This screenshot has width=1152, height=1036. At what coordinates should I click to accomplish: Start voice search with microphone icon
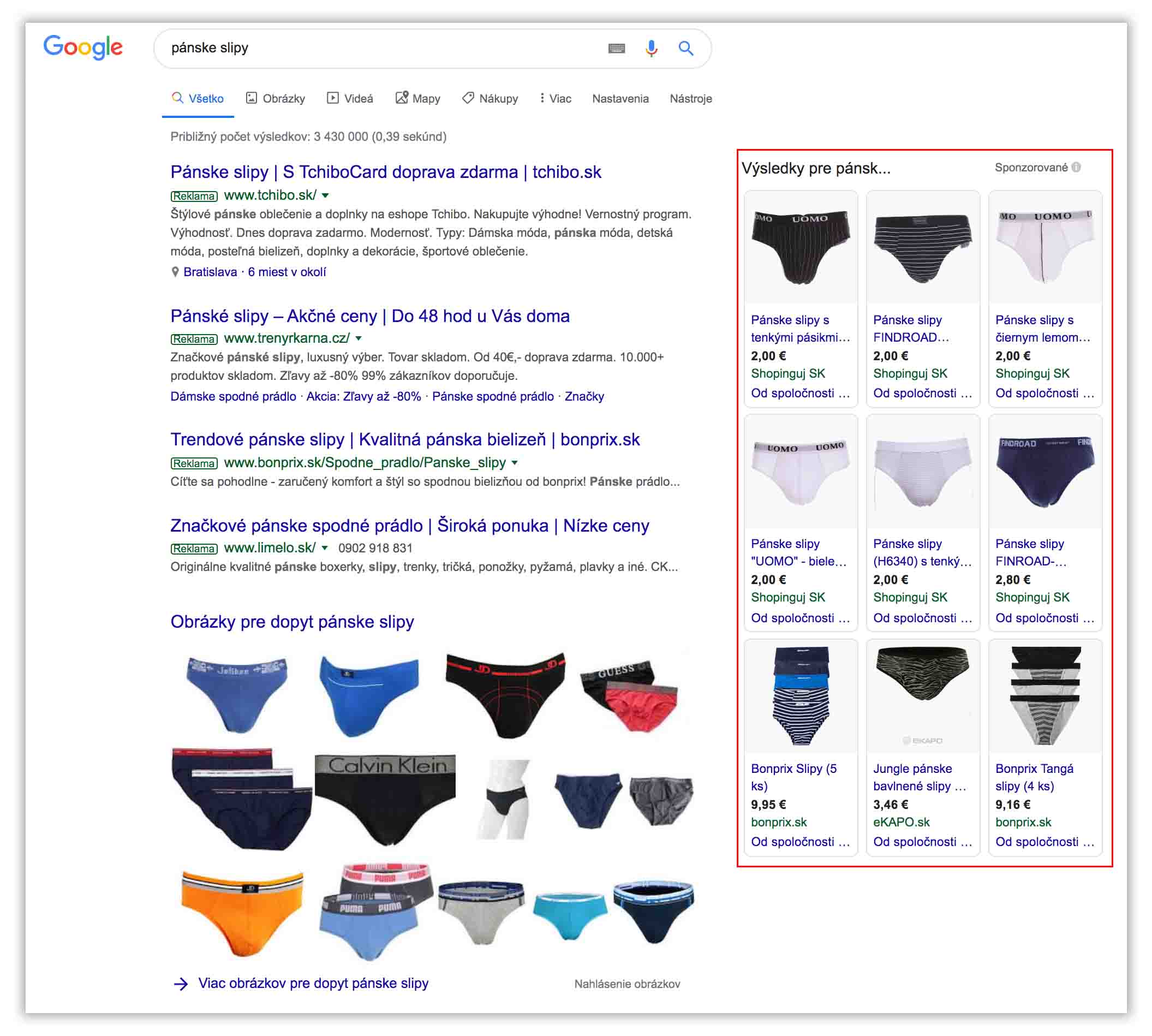click(651, 49)
